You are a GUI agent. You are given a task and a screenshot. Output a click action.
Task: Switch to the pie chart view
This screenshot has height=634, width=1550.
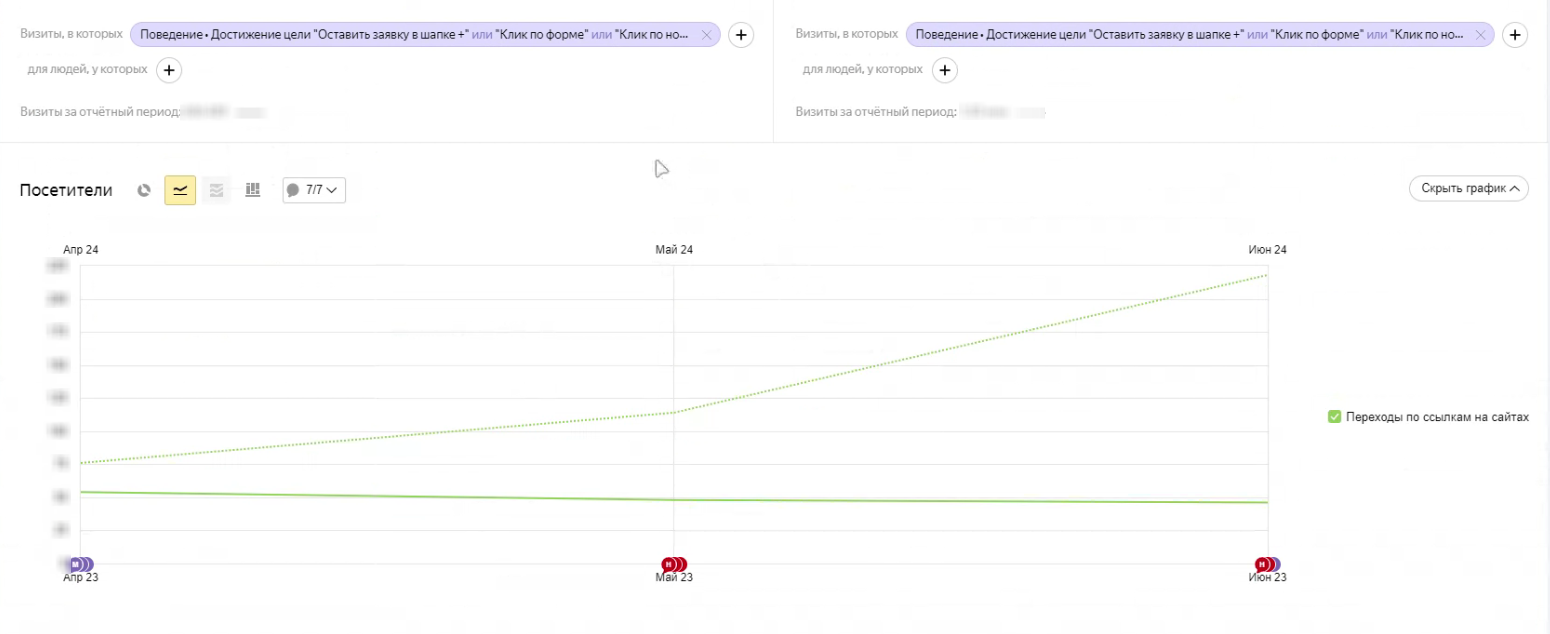coord(144,189)
